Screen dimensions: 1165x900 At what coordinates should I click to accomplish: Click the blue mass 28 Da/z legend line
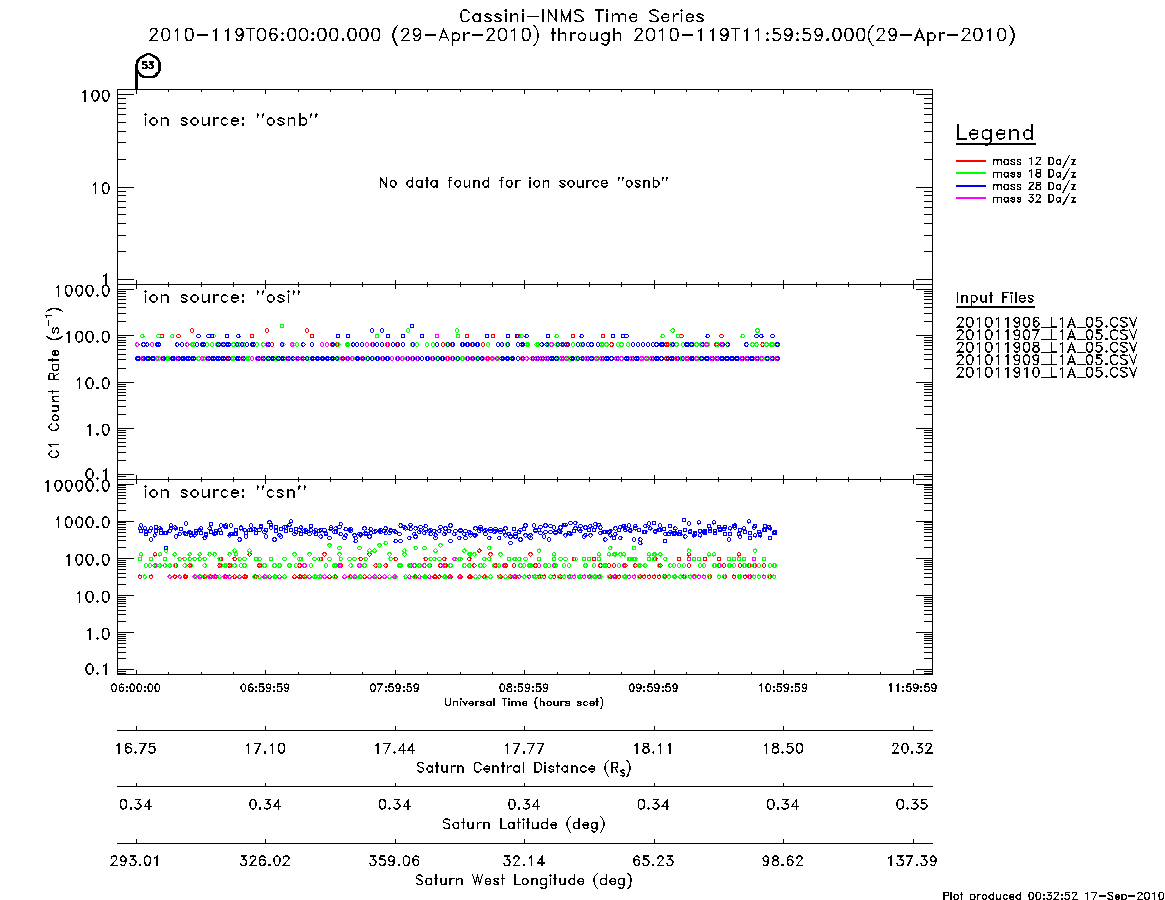970,186
